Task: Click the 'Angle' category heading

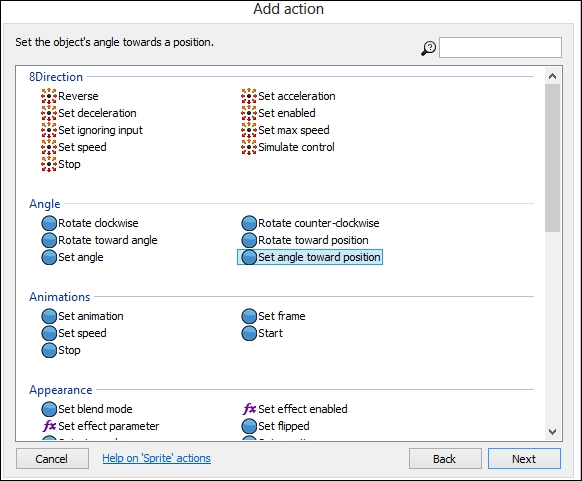Action: [x=45, y=204]
